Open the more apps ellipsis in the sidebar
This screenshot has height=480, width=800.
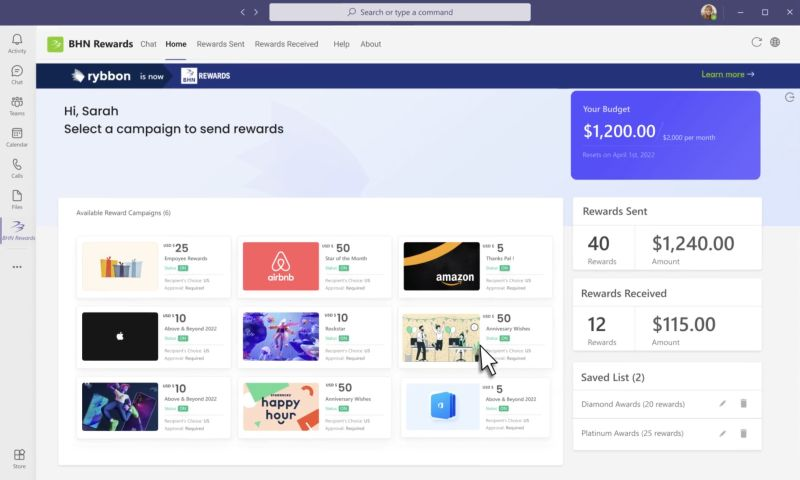coord(17,267)
